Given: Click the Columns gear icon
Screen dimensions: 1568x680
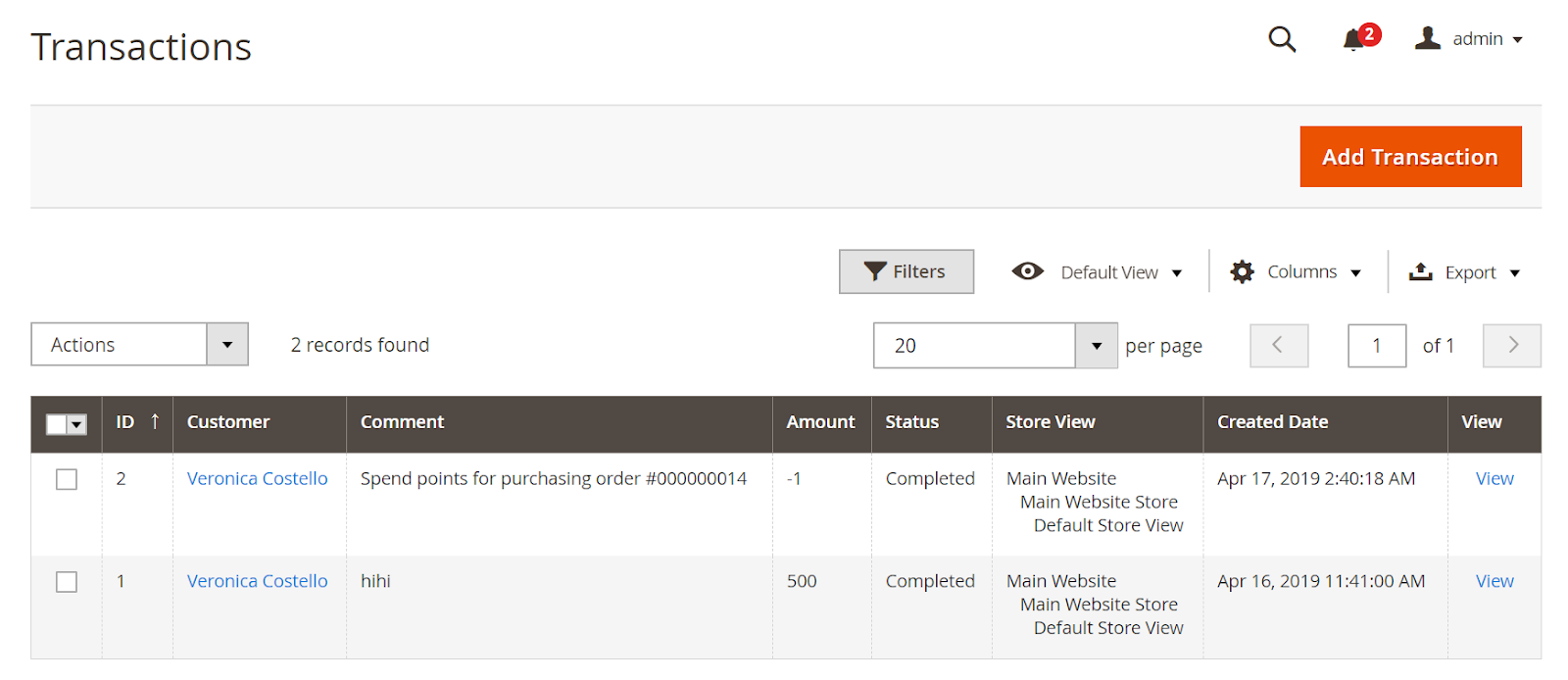Looking at the screenshot, I should pyautogui.click(x=1242, y=271).
